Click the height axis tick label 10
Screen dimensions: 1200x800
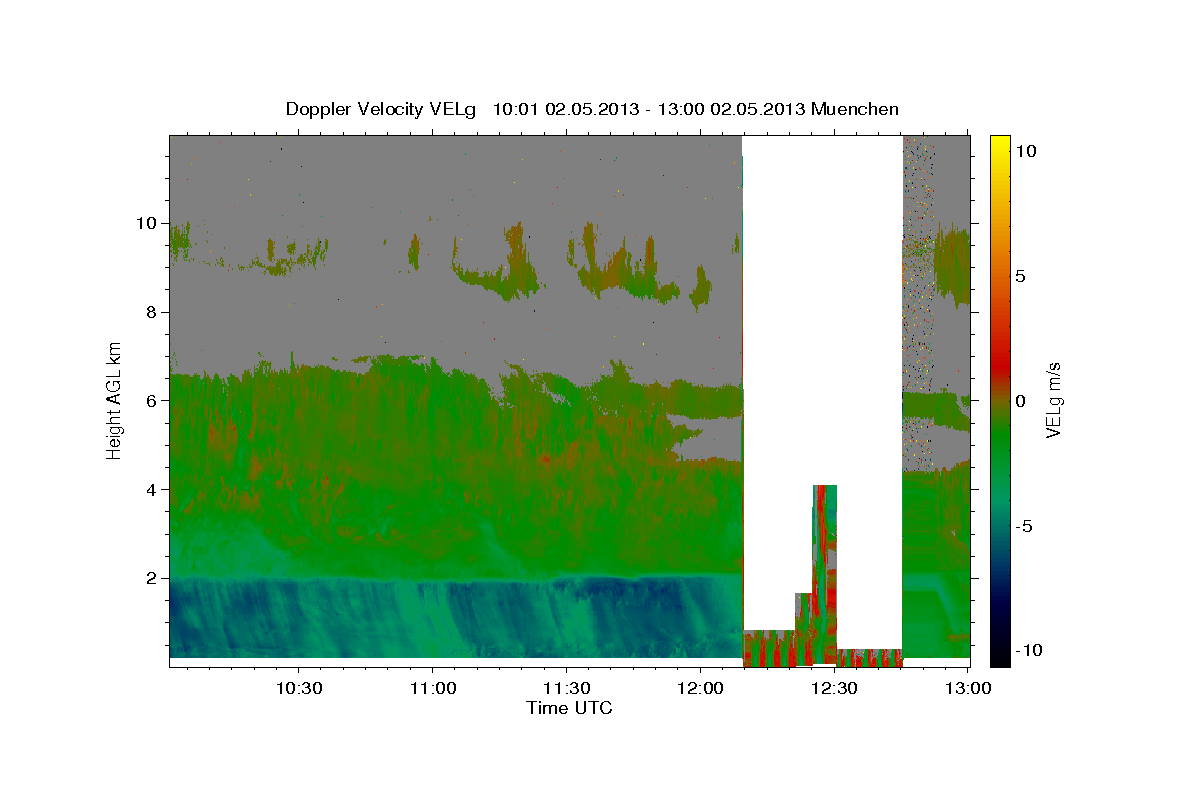coord(145,223)
